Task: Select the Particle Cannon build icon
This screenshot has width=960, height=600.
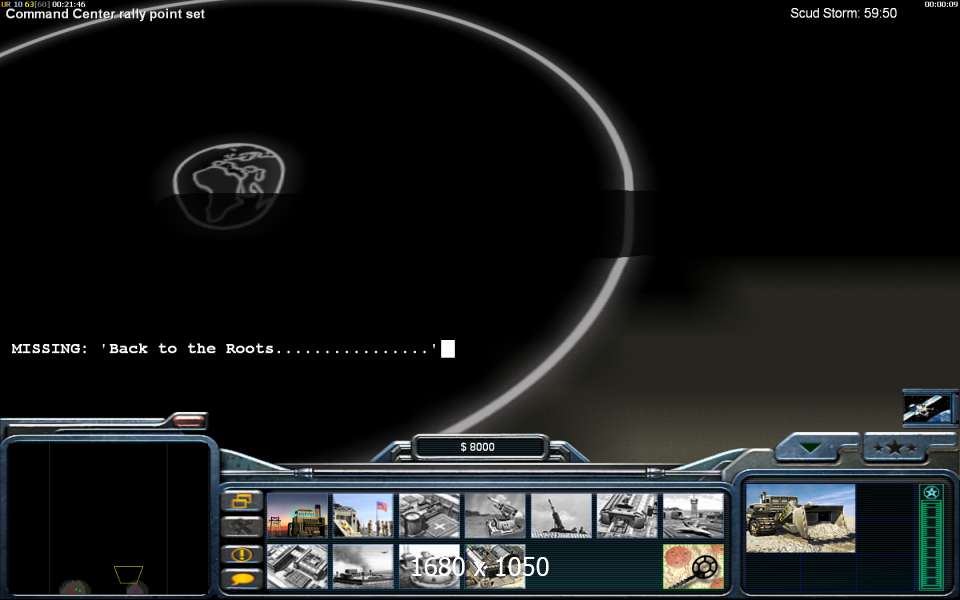Action: [x=429, y=566]
